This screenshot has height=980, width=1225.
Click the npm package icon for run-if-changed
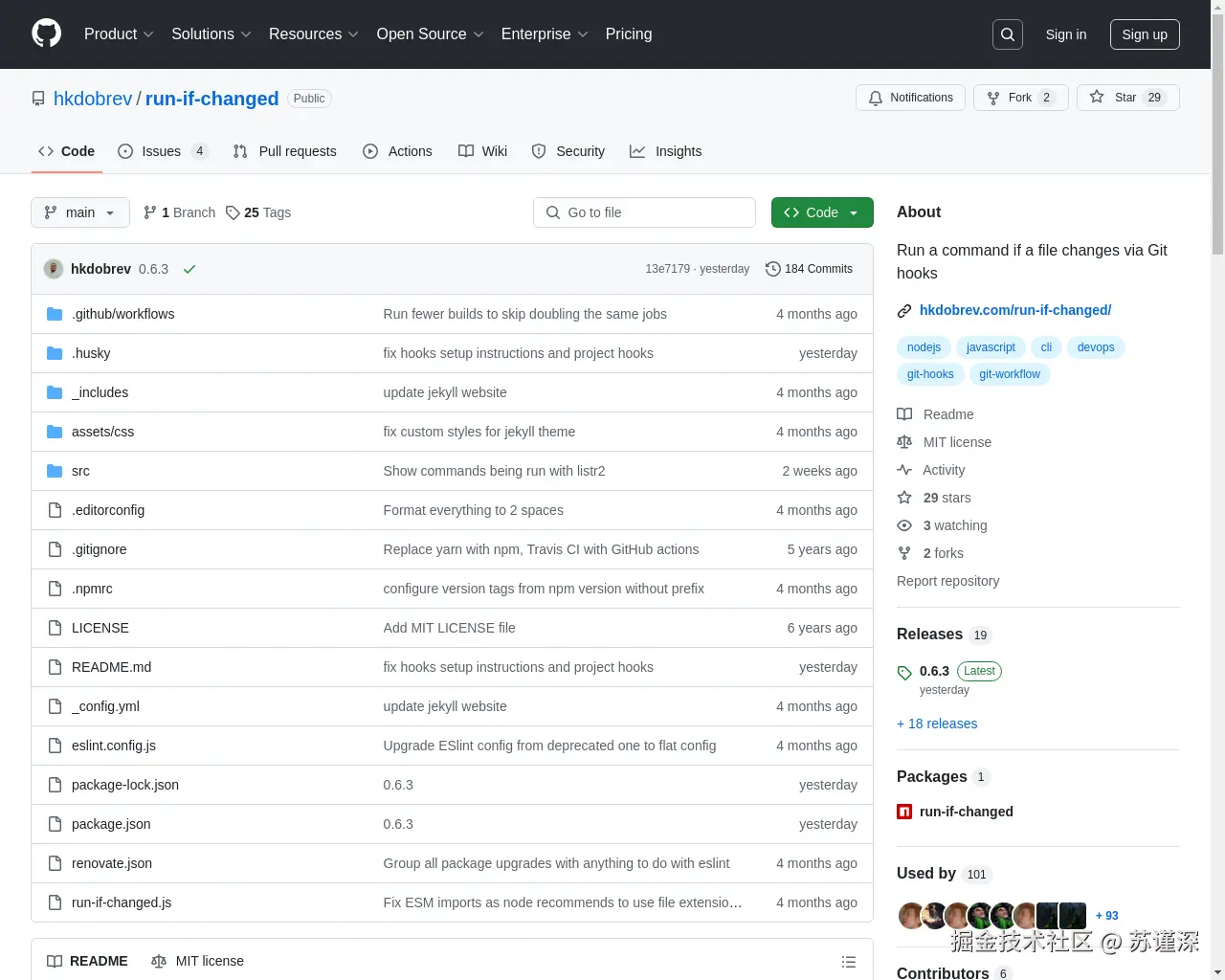point(904,812)
